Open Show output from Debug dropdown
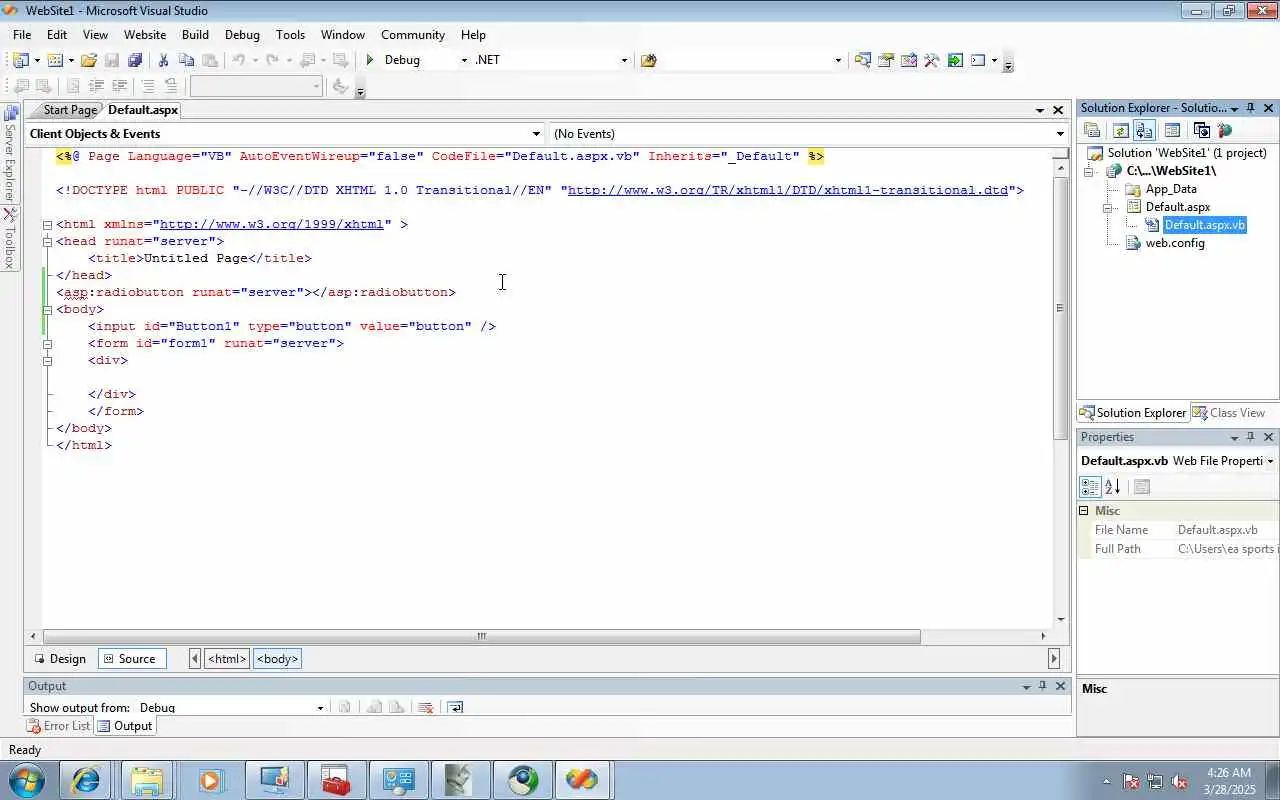1280x800 pixels. (x=320, y=707)
